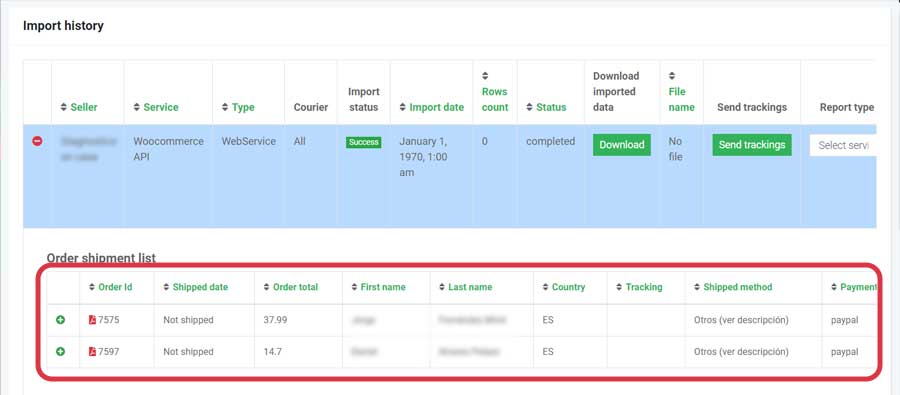Sort orders by Order total
The width and height of the screenshot is (900, 395).
290,287
